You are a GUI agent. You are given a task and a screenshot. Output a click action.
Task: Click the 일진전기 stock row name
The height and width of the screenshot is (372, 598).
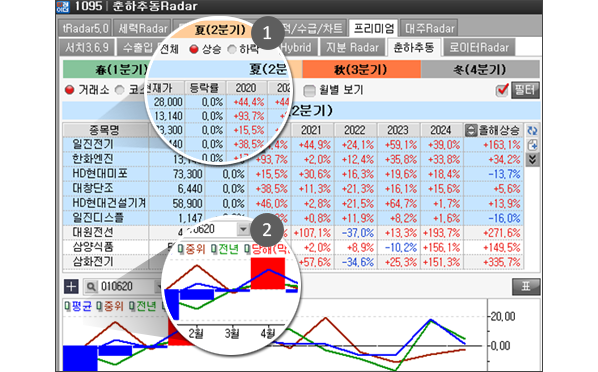click(x=93, y=144)
